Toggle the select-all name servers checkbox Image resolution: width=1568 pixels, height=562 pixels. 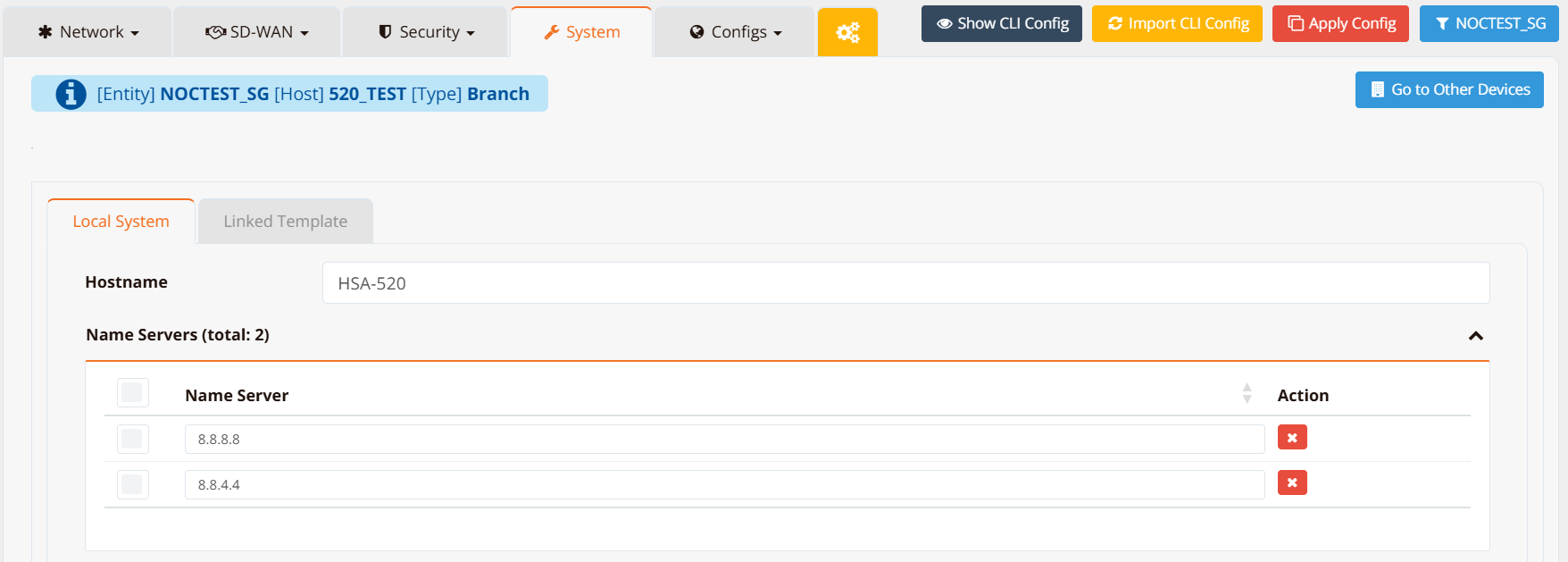point(132,393)
